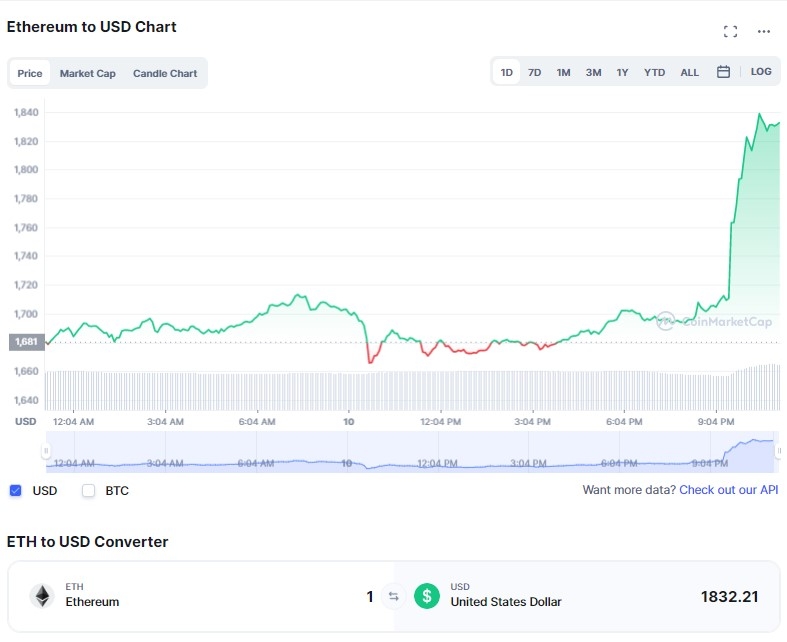The width and height of the screenshot is (787, 642).
Task: Select the 7D time range
Action: [534, 72]
